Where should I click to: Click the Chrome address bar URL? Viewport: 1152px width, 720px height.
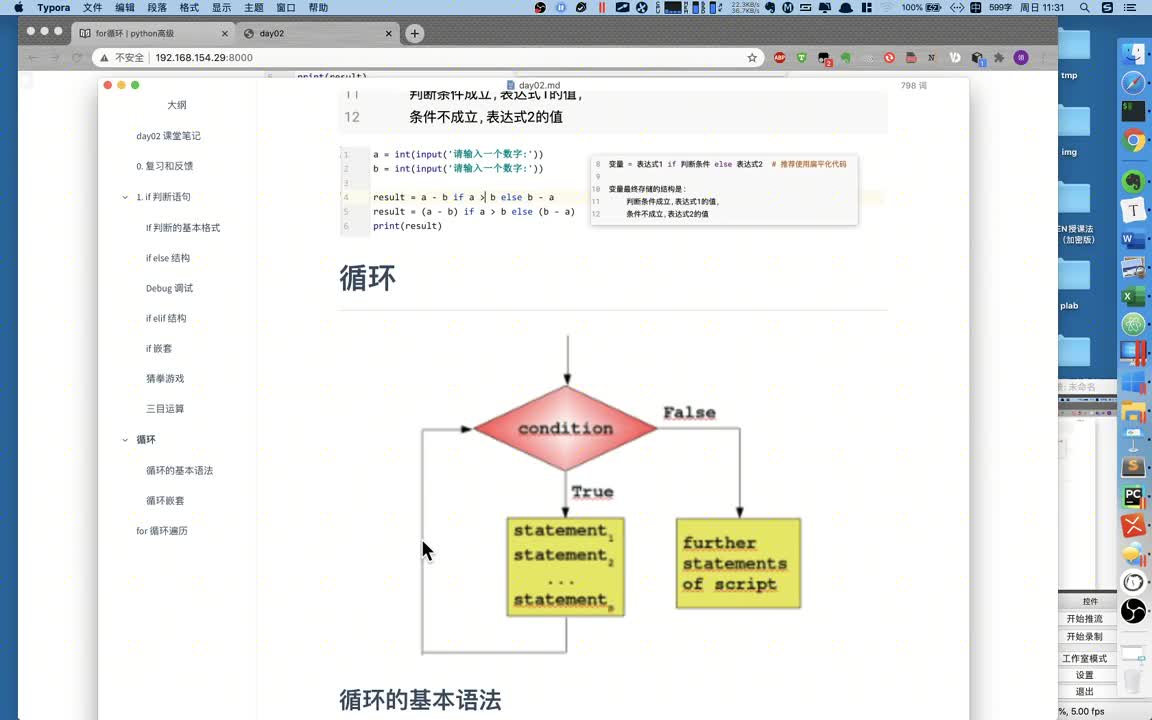pos(204,57)
